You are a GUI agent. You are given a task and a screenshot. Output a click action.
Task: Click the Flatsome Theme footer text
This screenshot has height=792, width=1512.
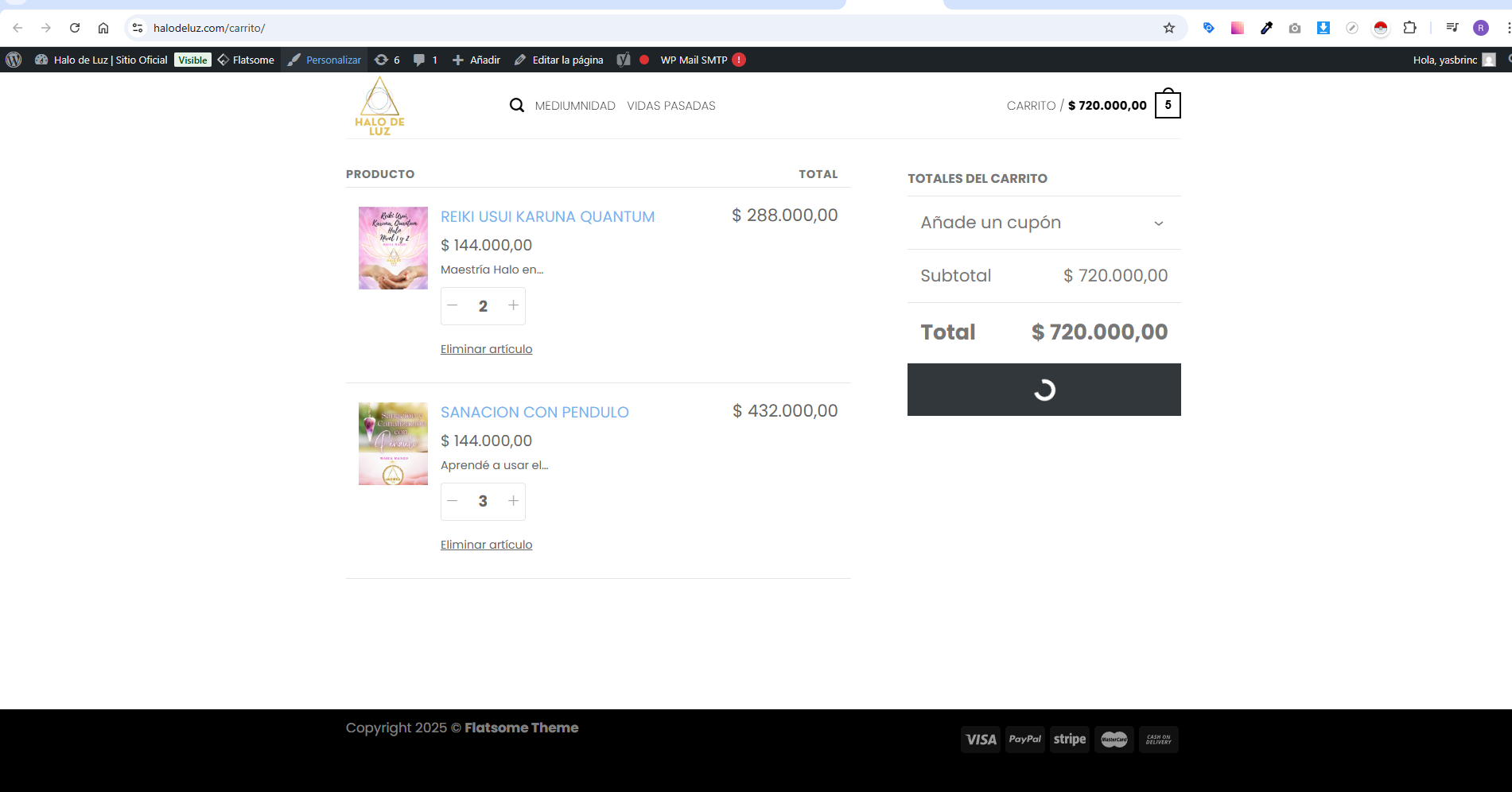pos(522,728)
